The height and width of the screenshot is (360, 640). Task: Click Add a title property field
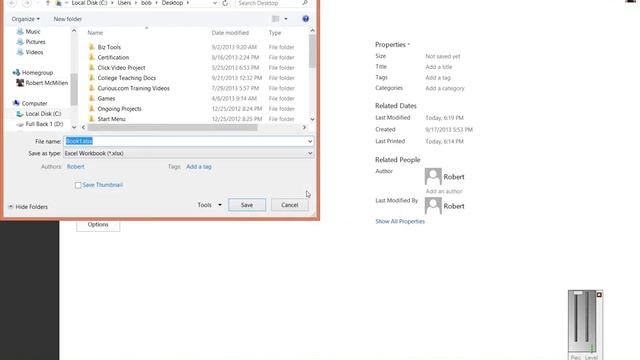click(438, 67)
